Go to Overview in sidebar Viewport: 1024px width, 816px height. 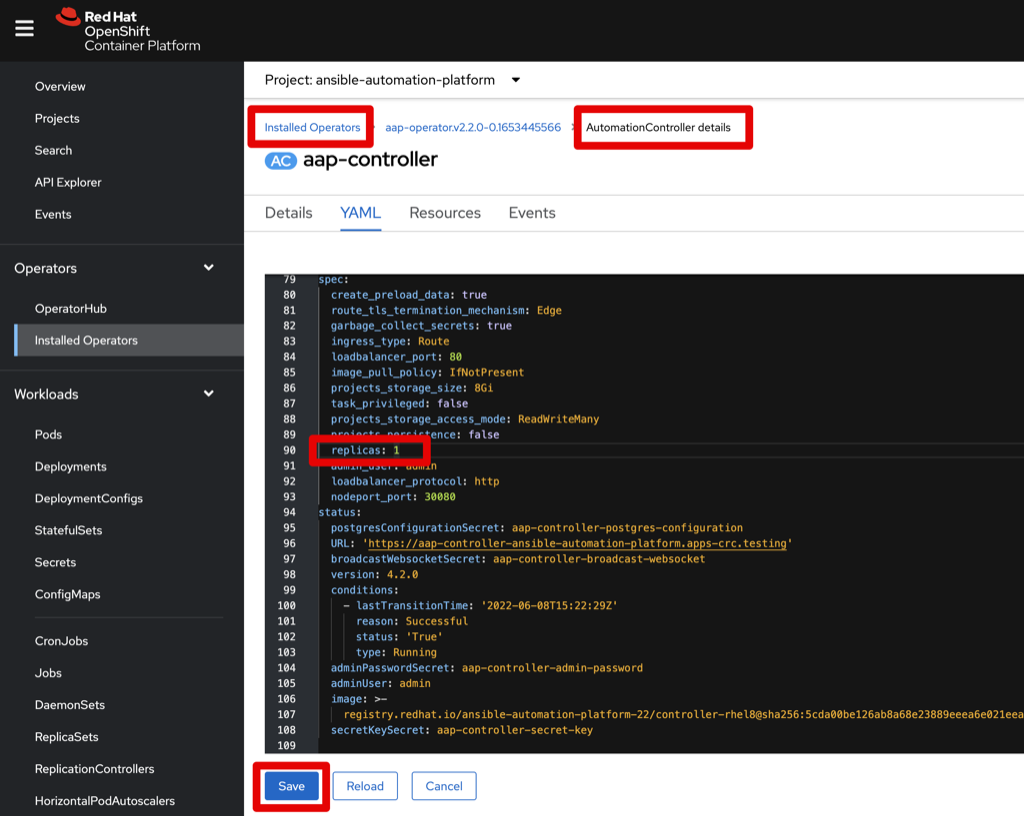[60, 86]
